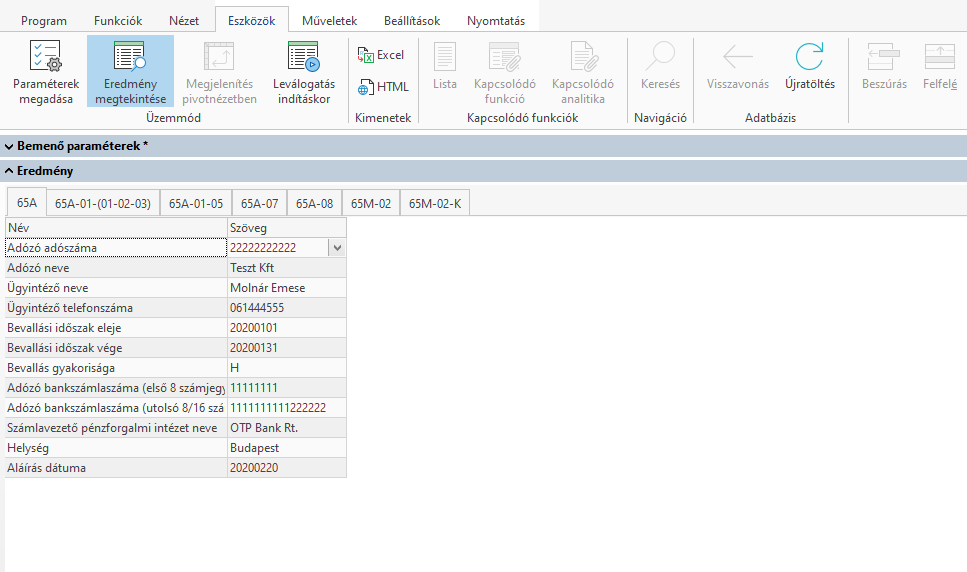Click the Szöveg column header
Screen dimensions: 967x572
tap(287, 228)
